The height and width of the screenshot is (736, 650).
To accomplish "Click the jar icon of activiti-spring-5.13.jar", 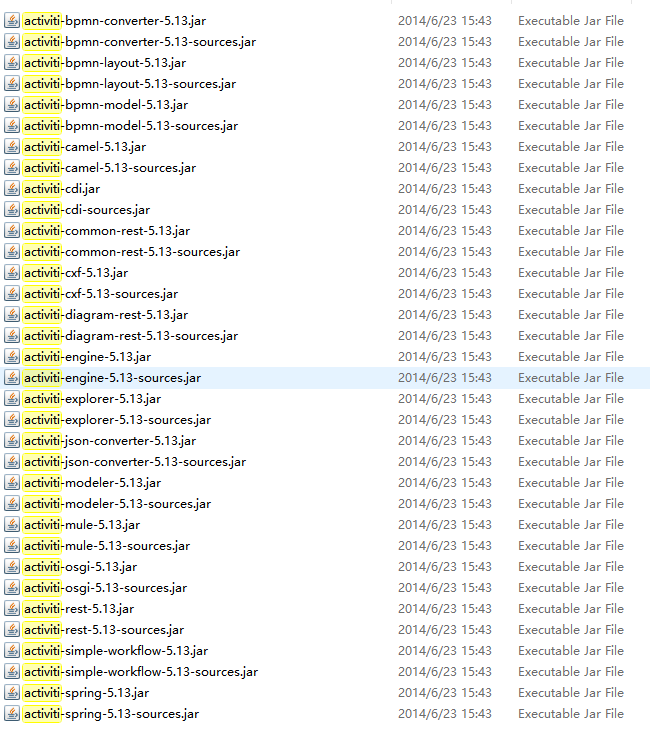I will (x=12, y=693).
